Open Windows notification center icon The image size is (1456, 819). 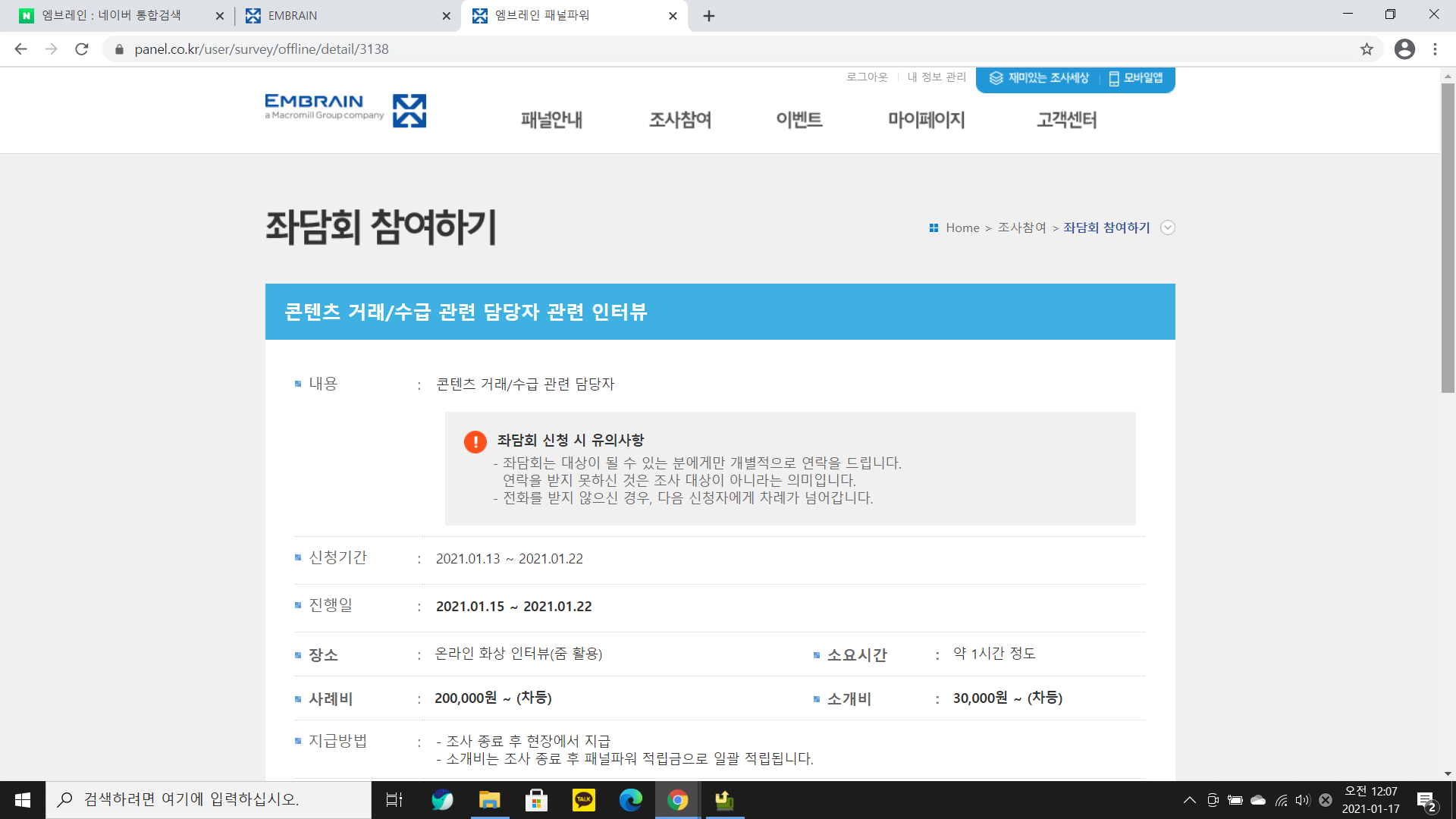pyautogui.click(x=1426, y=800)
